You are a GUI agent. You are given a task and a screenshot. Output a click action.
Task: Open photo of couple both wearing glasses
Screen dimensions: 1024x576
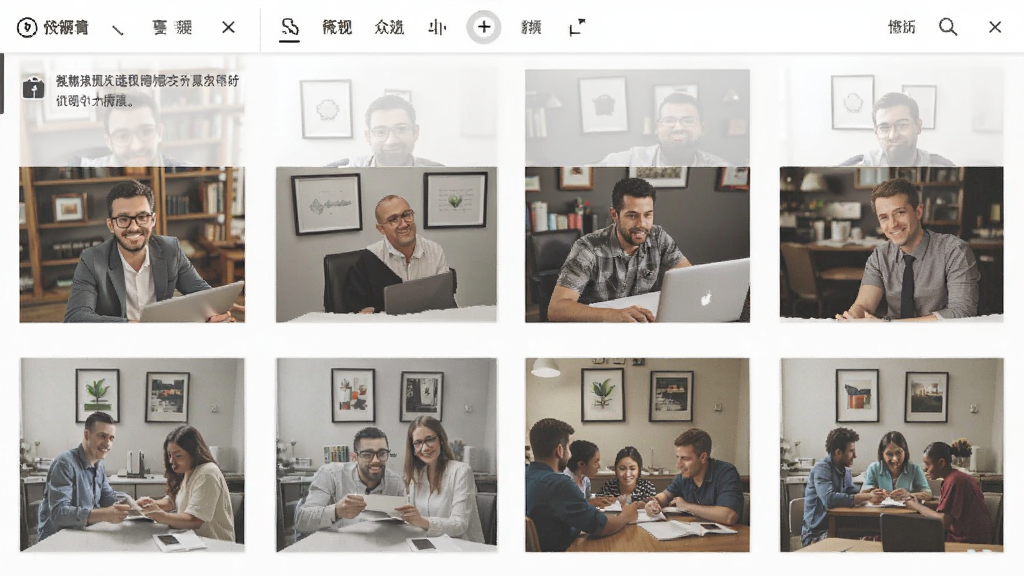(386, 455)
